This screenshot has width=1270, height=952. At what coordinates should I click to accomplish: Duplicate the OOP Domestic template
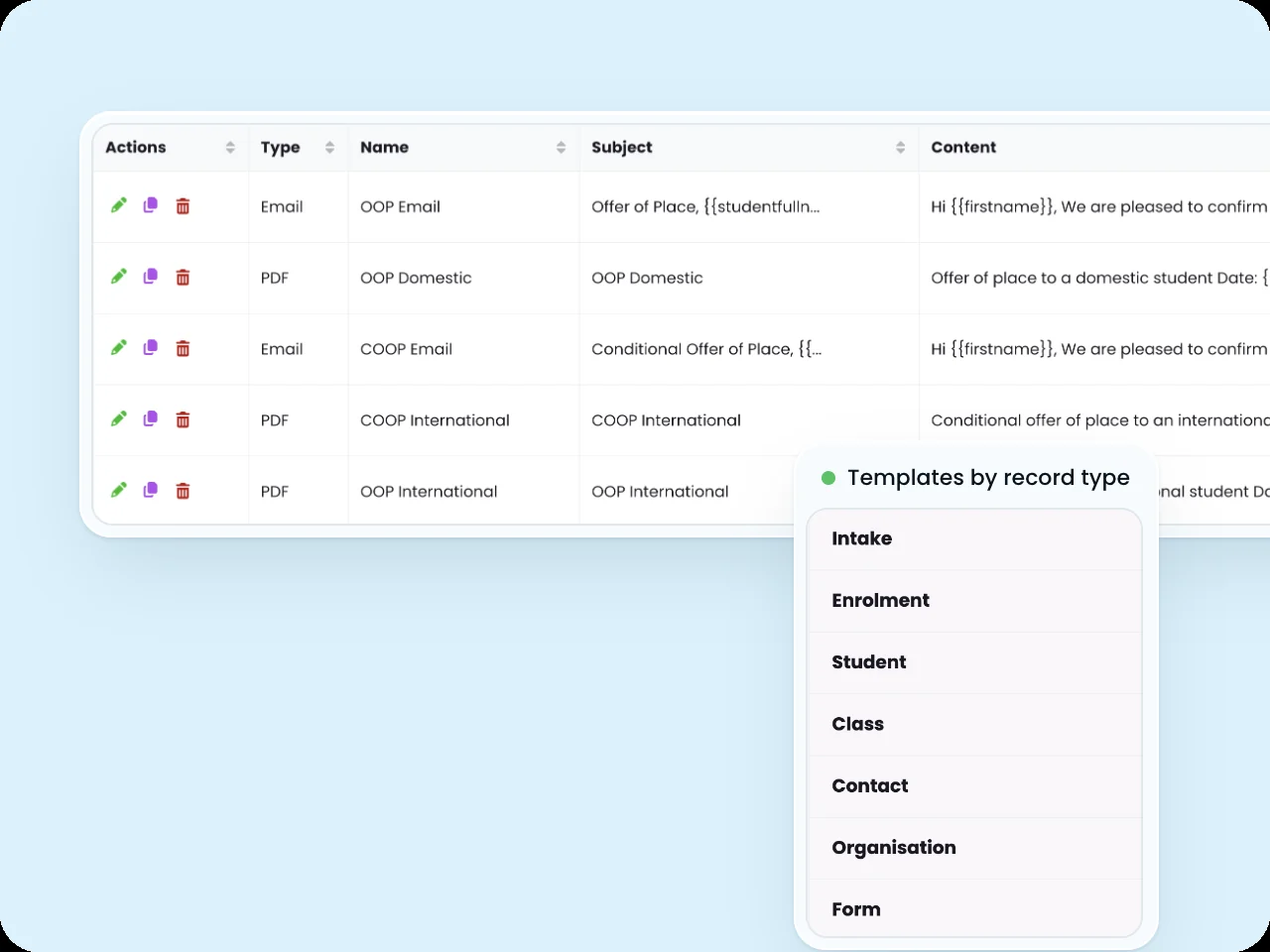pyautogui.click(x=151, y=277)
